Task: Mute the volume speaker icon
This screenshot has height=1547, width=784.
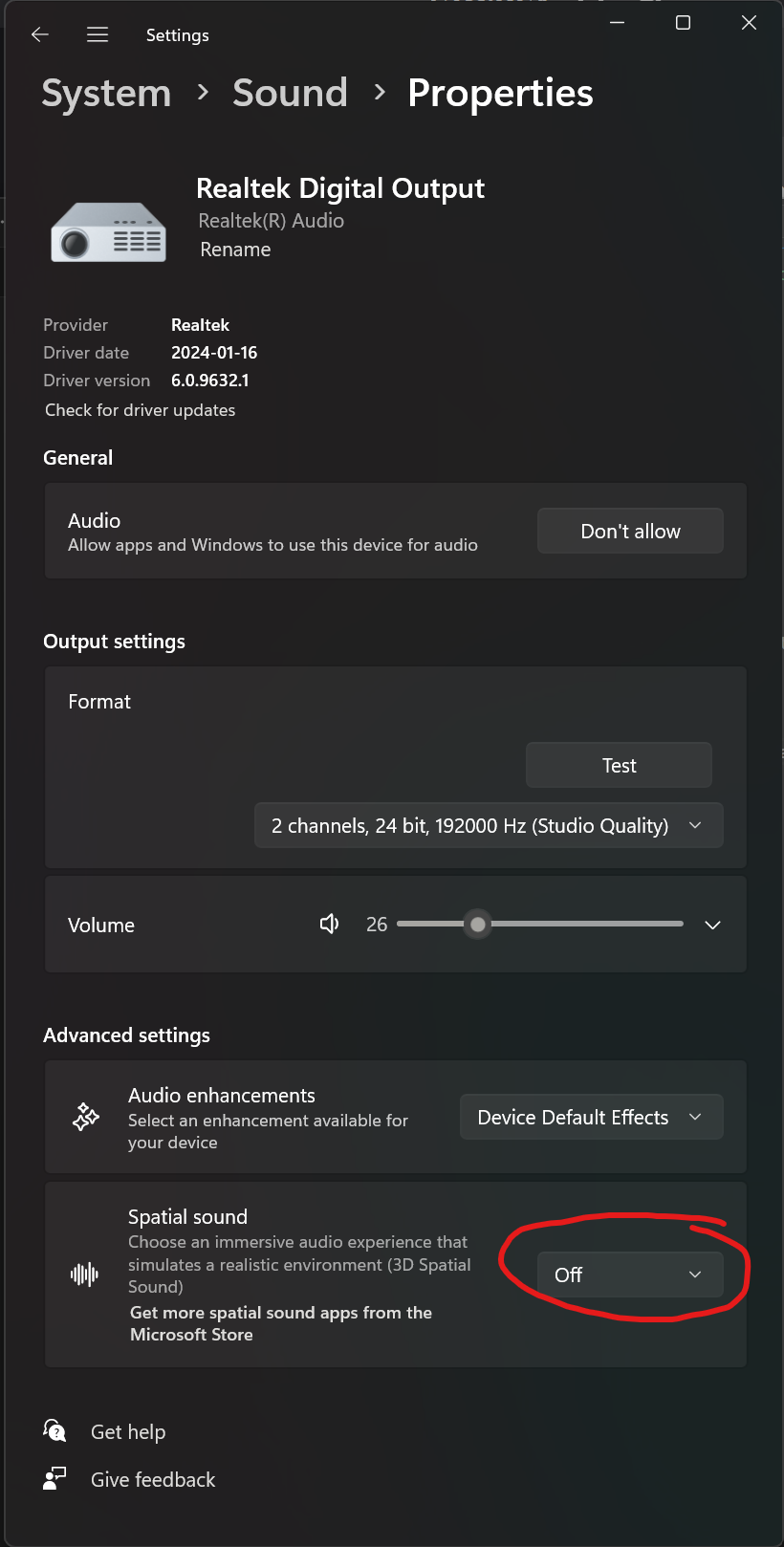Action: tap(329, 924)
